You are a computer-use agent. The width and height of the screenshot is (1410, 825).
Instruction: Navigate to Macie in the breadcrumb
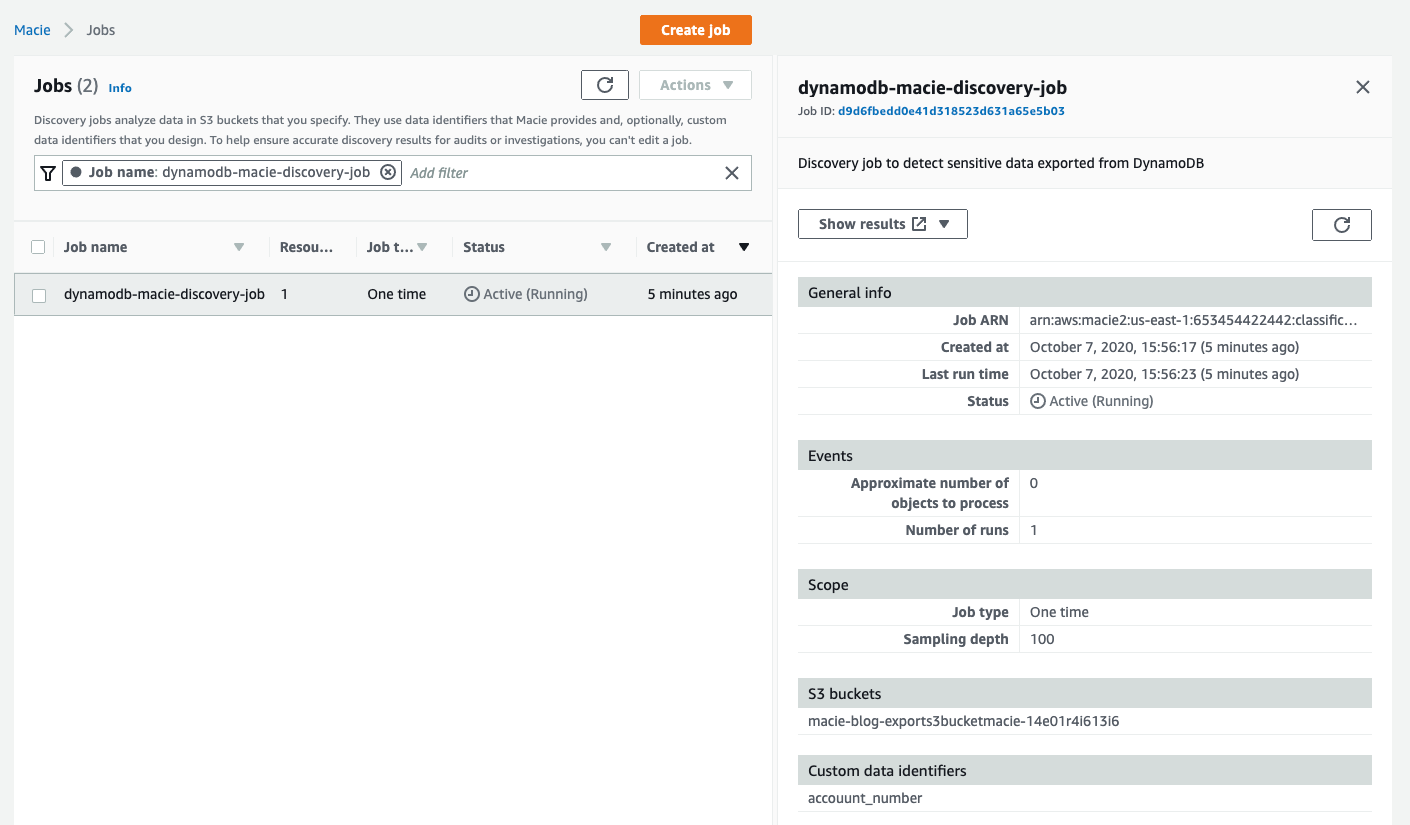[x=31, y=30]
